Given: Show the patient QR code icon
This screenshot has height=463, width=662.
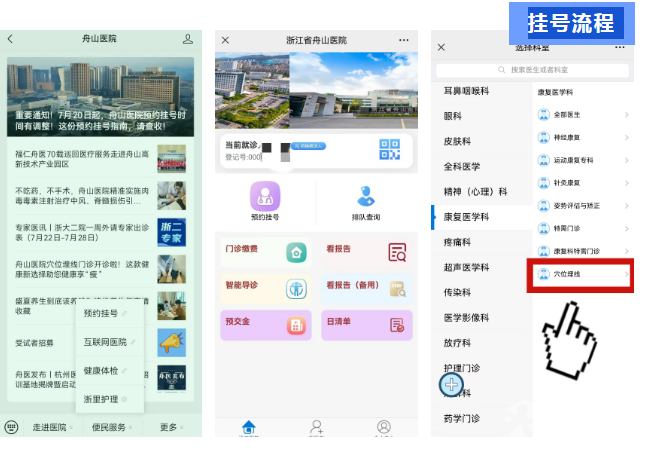Looking at the screenshot, I should pyautogui.click(x=389, y=149).
